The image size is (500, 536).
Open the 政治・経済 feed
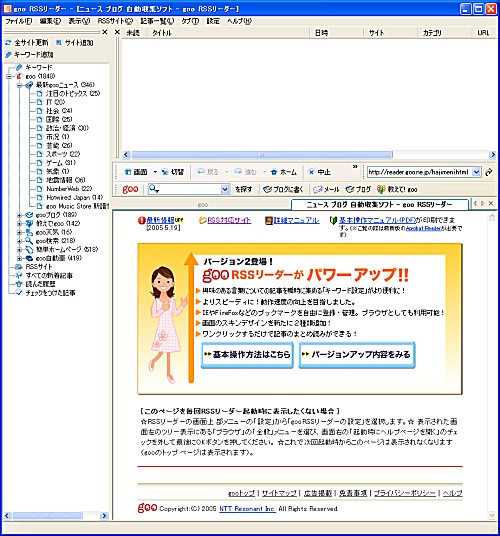coord(67,128)
